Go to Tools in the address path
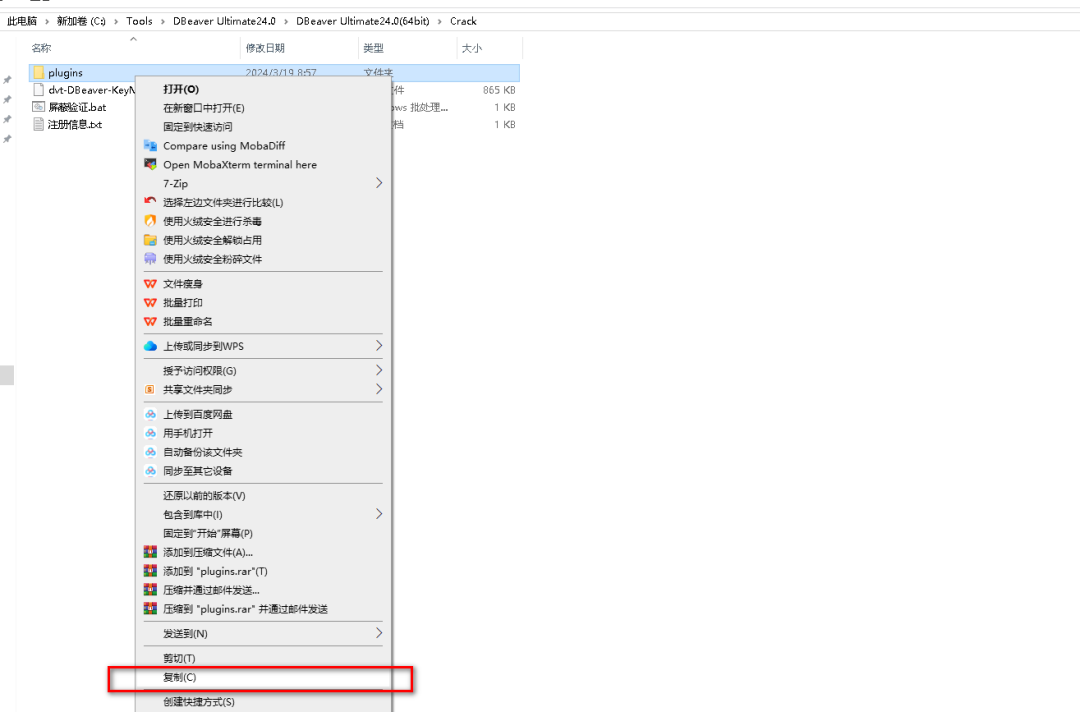1080x712 pixels. click(x=139, y=21)
